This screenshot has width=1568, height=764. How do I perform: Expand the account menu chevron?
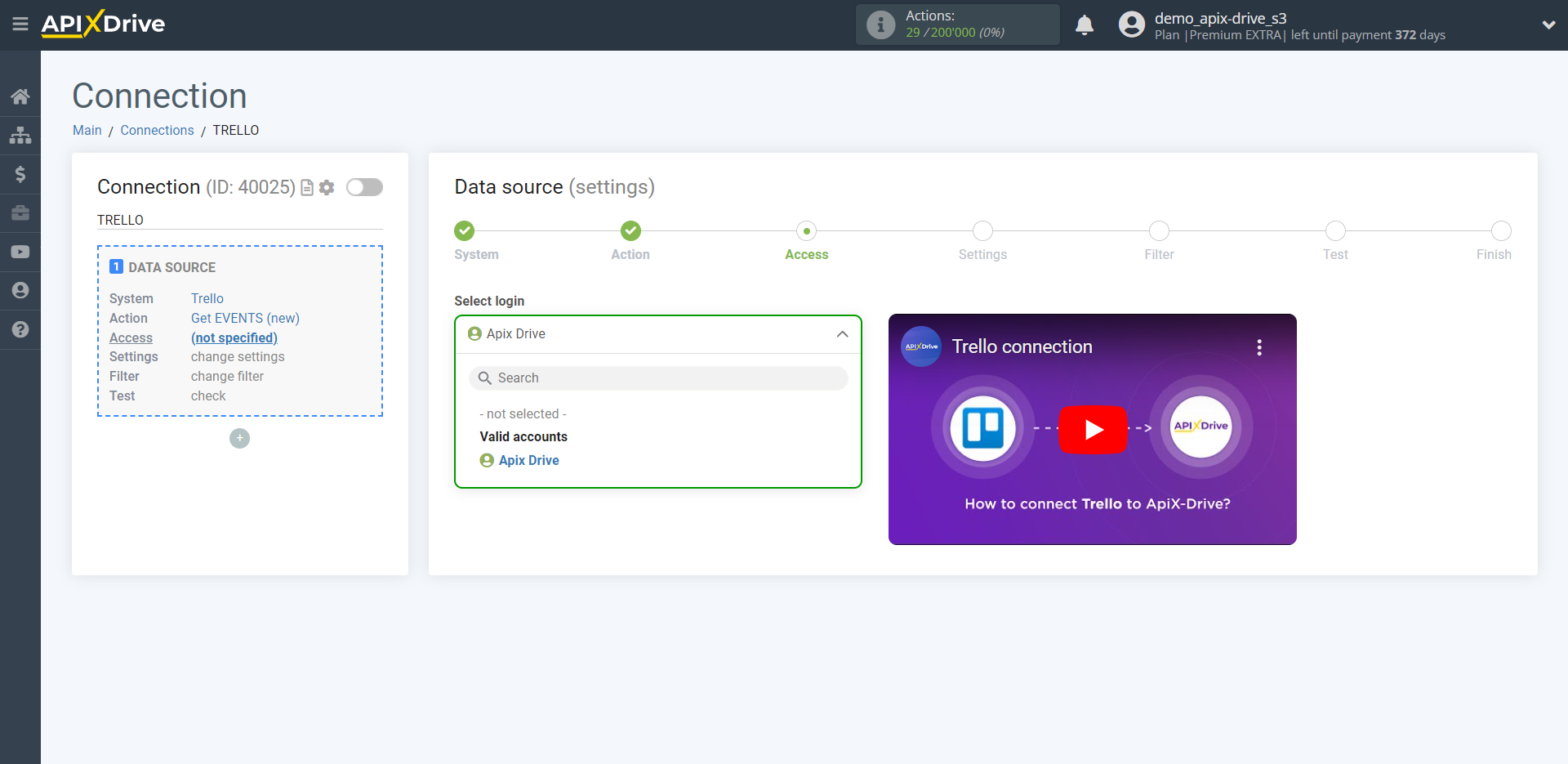1548,25
